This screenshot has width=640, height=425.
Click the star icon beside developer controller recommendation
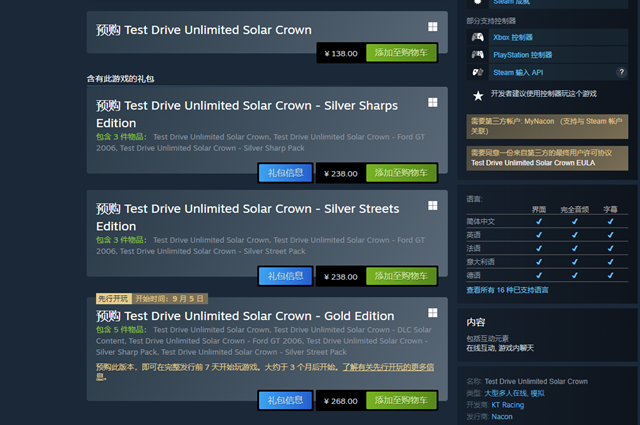coord(478,96)
